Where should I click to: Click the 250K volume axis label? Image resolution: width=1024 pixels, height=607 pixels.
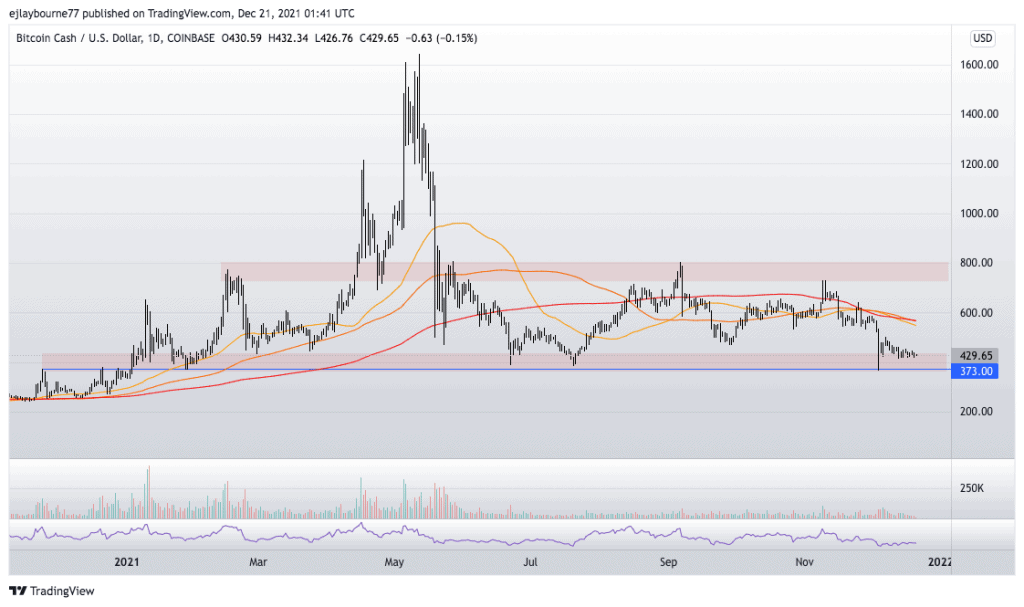pyautogui.click(x=972, y=488)
